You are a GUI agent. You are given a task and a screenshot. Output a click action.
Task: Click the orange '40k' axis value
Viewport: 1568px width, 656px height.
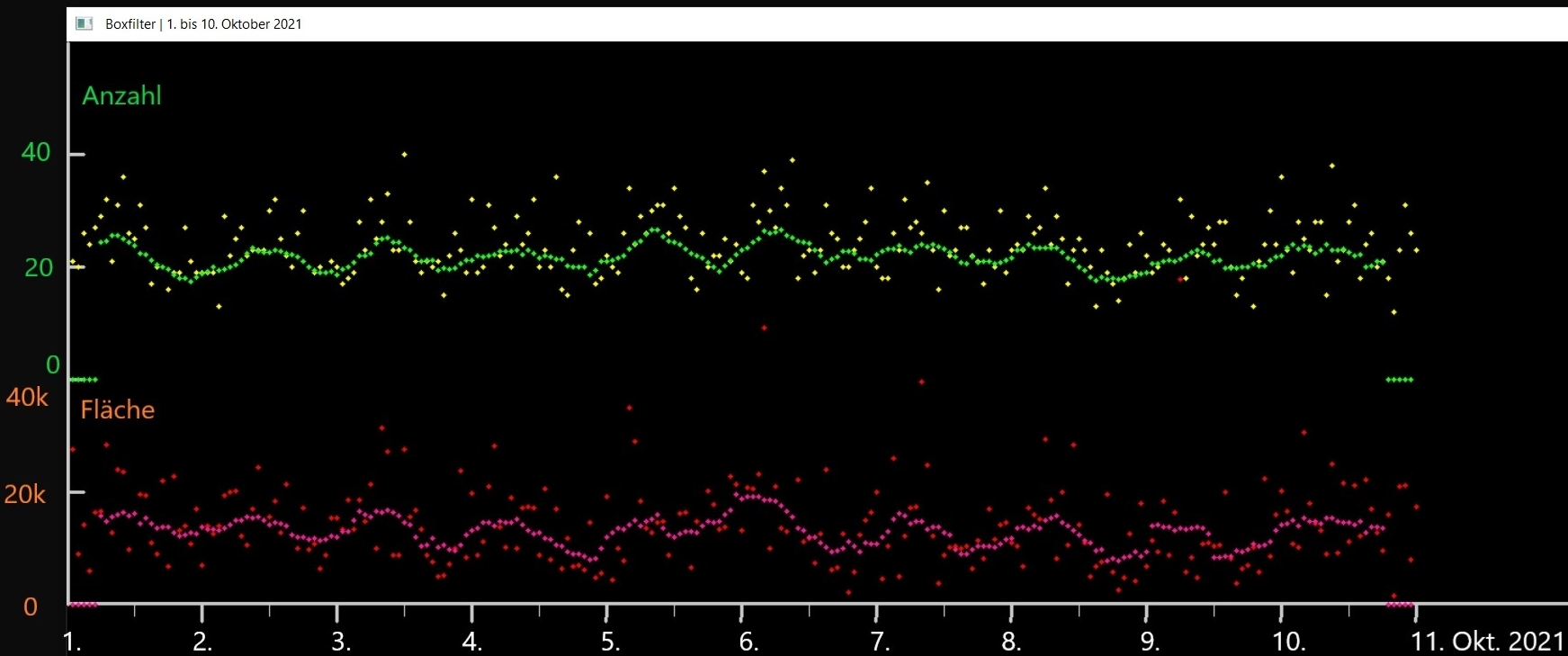pos(27,397)
